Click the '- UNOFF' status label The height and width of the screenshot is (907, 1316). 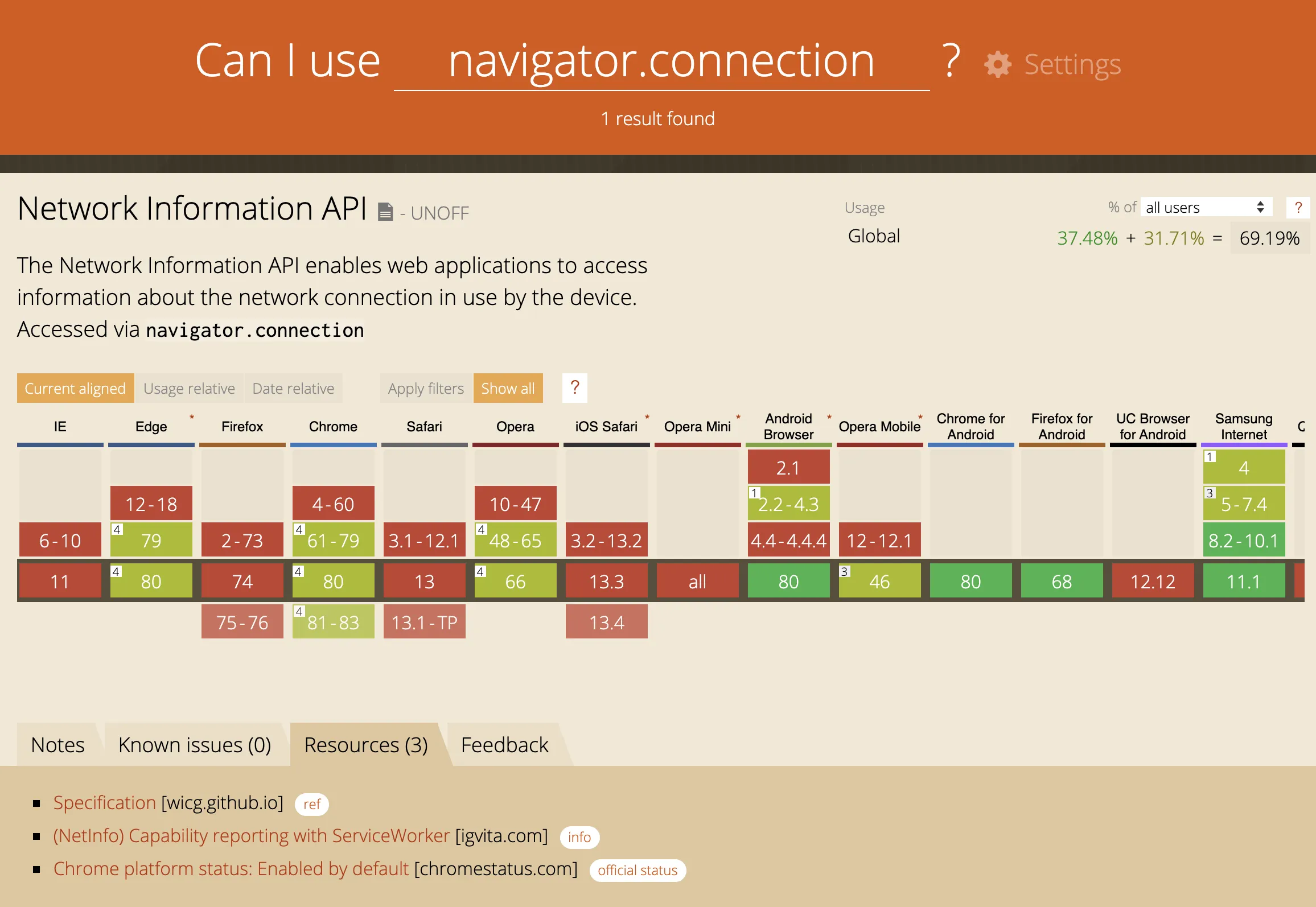[x=434, y=213]
